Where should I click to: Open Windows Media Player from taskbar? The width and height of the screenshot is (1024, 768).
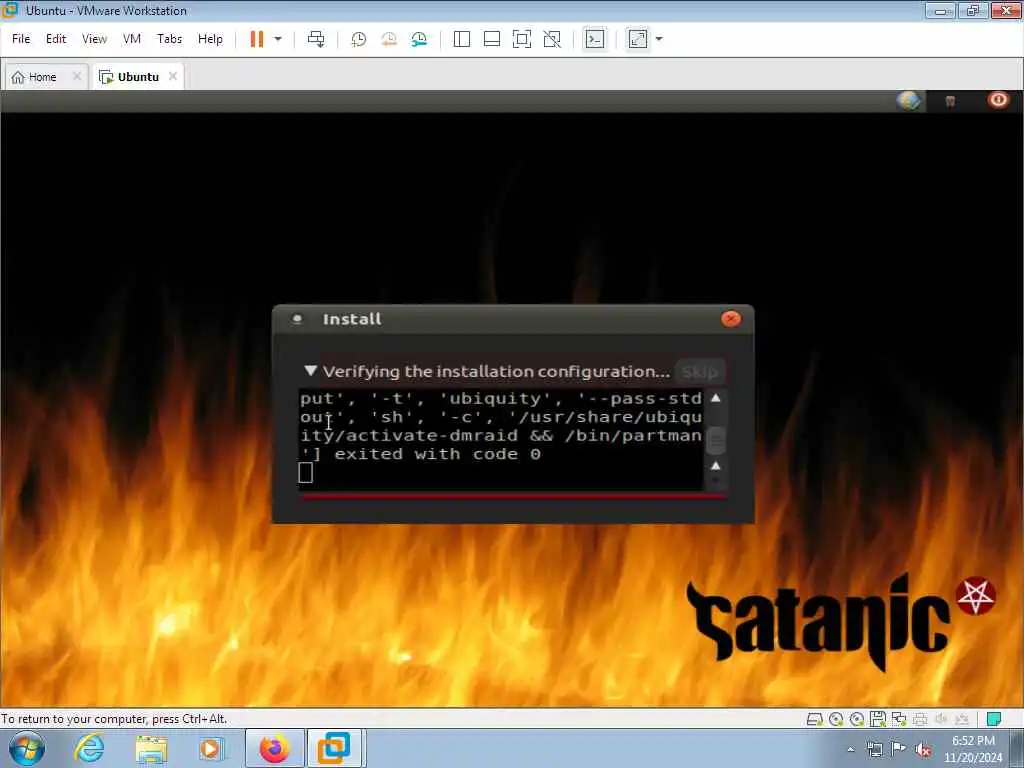(x=212, y=748)
